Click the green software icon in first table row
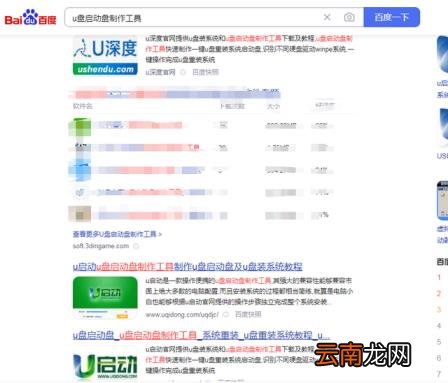This screenshot has width=448, height=383. 80,126
